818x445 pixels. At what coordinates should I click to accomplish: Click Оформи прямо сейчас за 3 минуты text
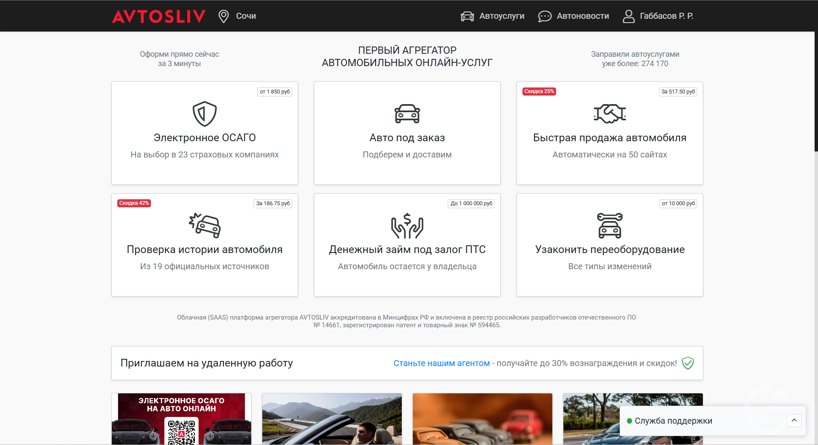click(179, 58)
